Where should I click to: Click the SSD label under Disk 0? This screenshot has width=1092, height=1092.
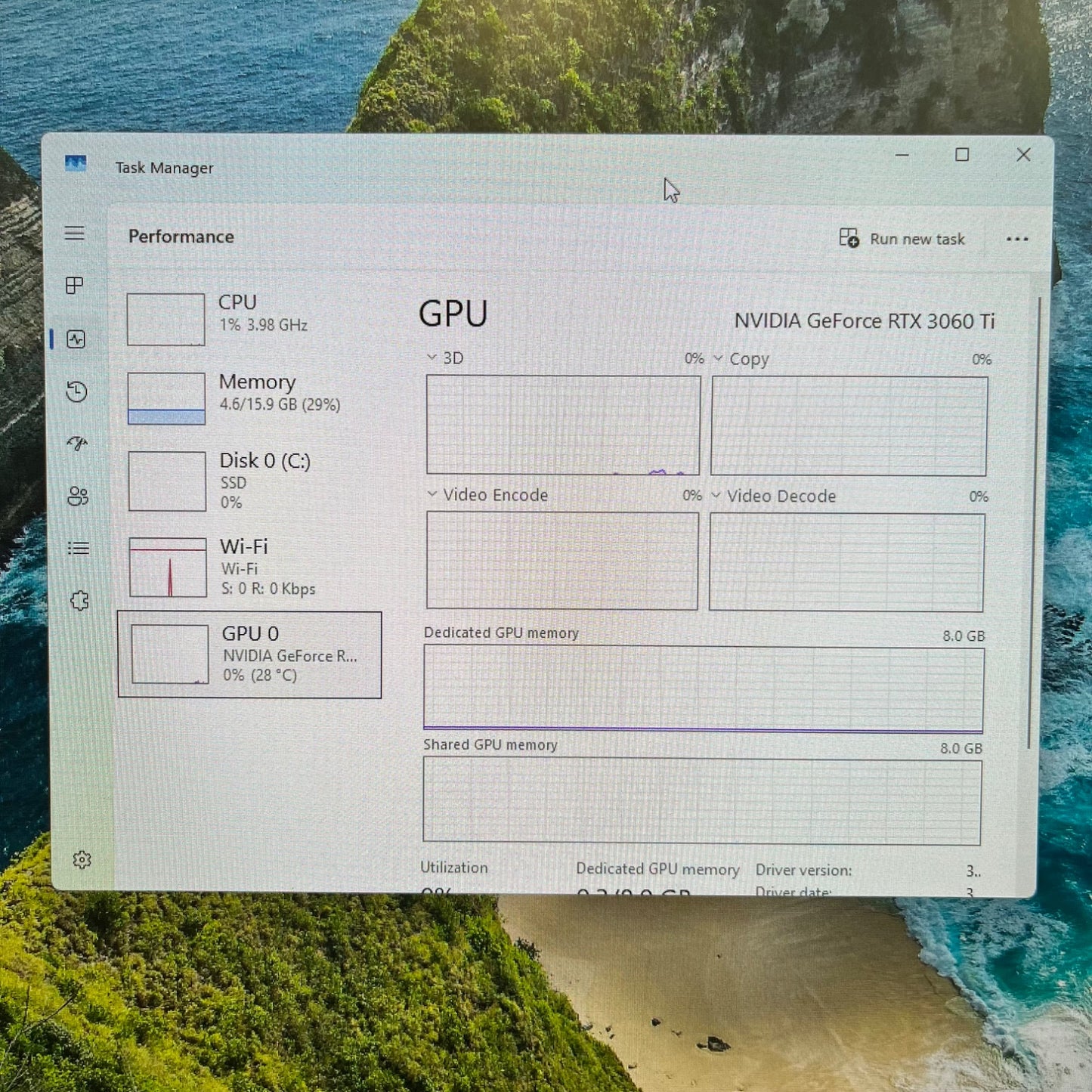click(x=234, y=483)
